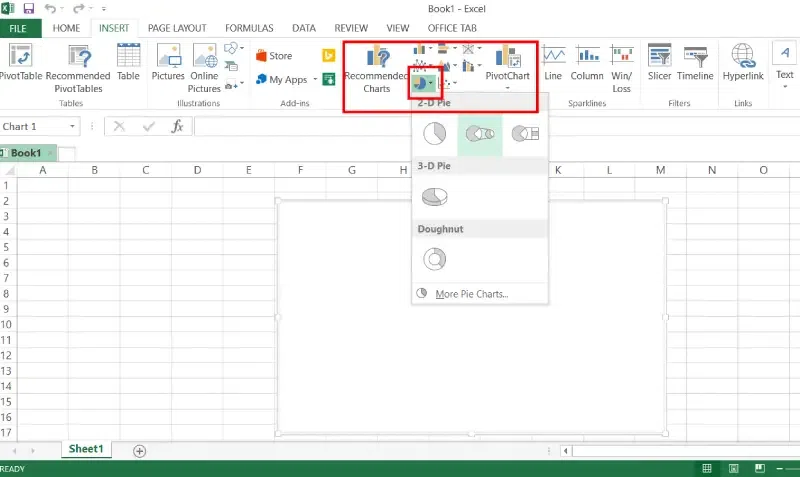Click the Select All corner button

click(x=8, y=170)
